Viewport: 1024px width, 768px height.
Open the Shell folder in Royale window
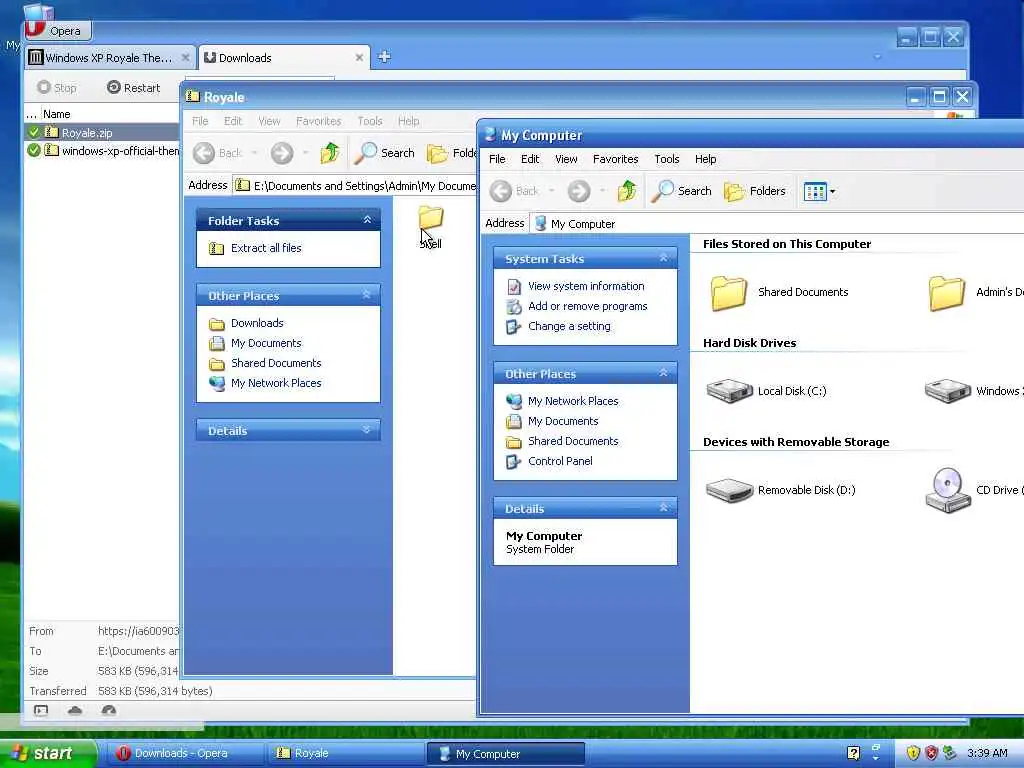pyautogui.click(x=430, y=227)
